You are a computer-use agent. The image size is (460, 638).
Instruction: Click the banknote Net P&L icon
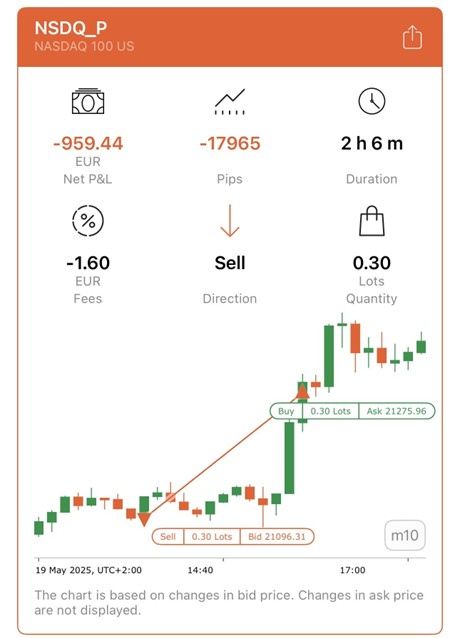click(x=88, y=101)
